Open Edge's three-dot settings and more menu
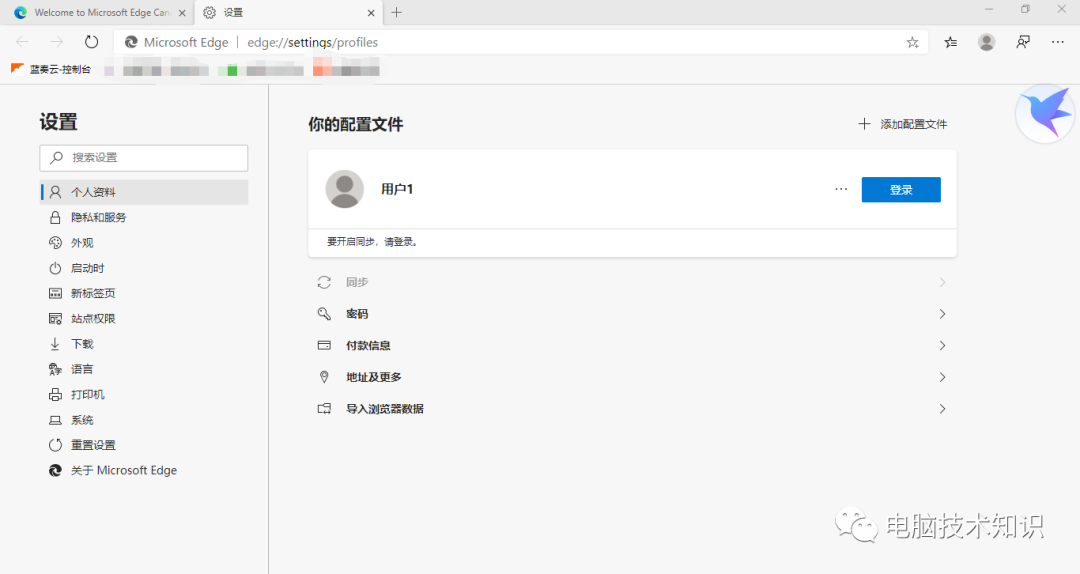 coord(1058,43)
